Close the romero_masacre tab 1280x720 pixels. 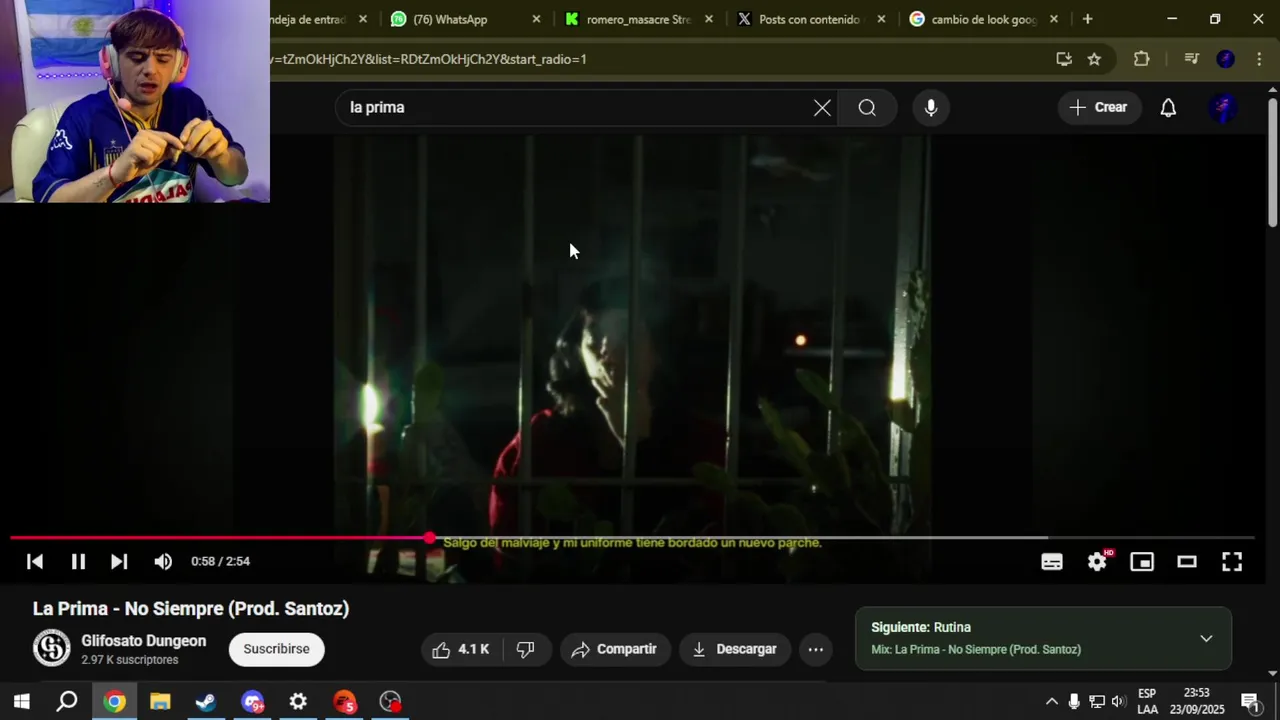pos(709,19)
